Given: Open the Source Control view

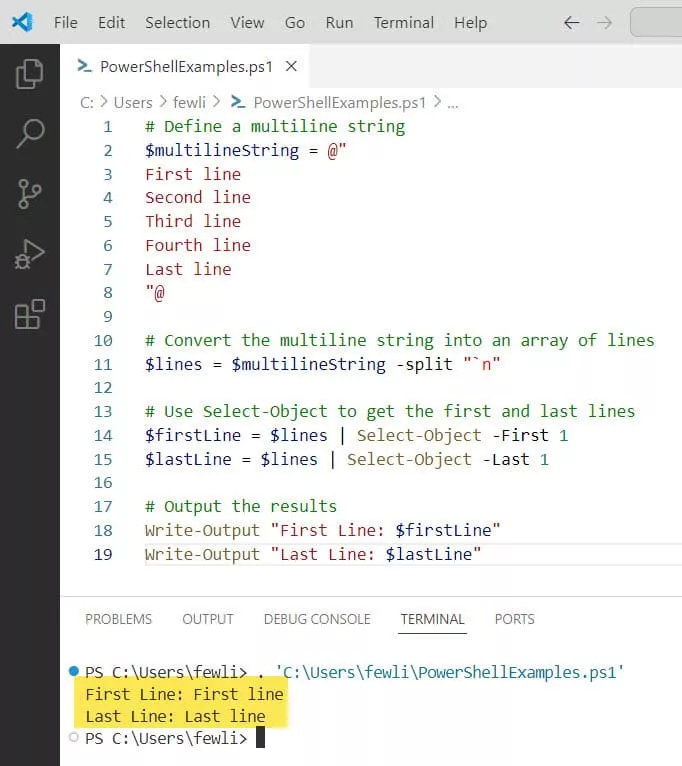Looking at the screenshot, I should [x=30, y=194].
